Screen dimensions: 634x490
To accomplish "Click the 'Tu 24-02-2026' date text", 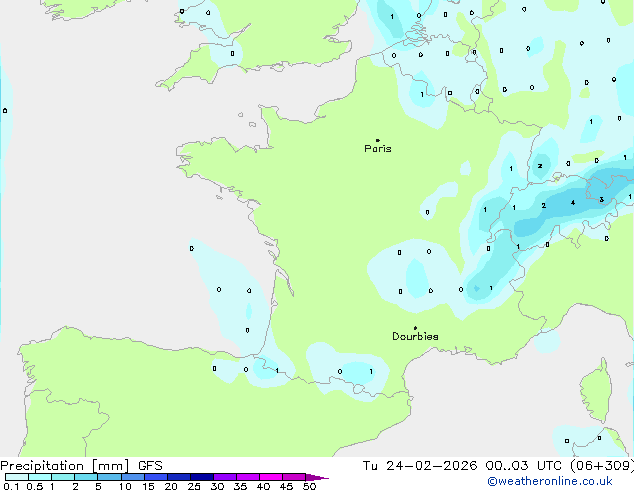I will pos(420,466).
